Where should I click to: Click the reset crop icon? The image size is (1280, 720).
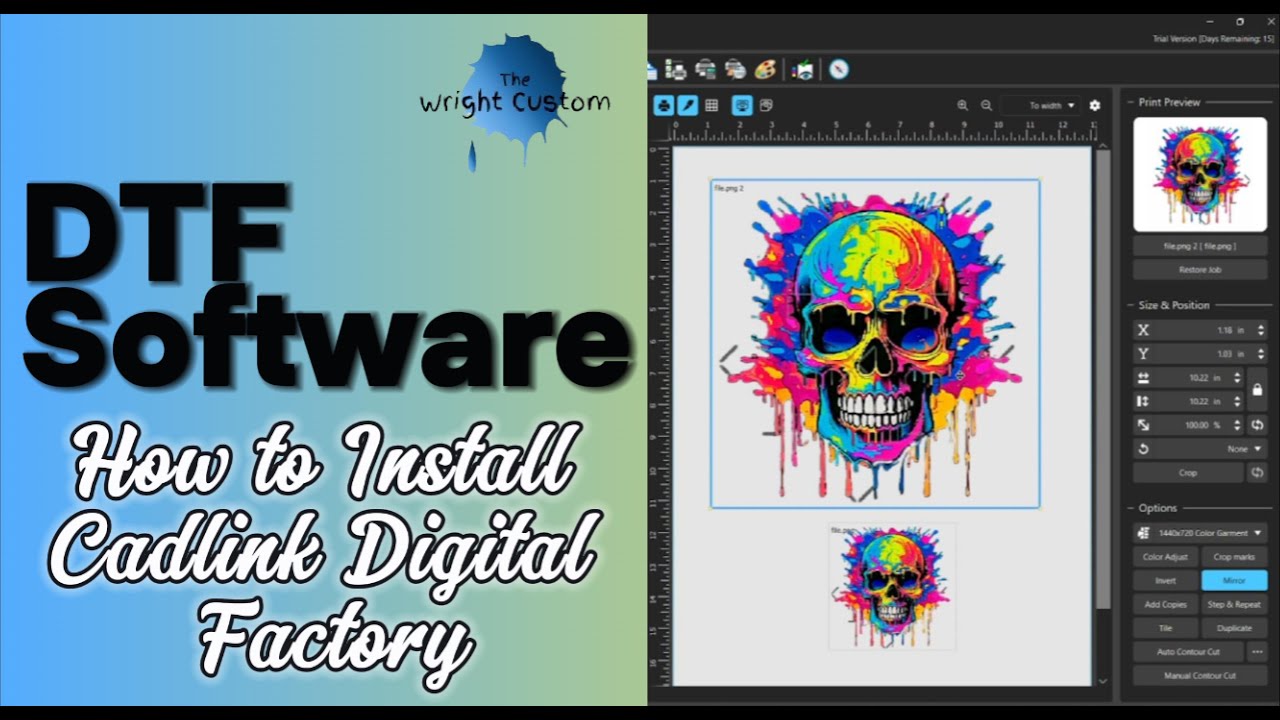click(x=1257, y=473)
